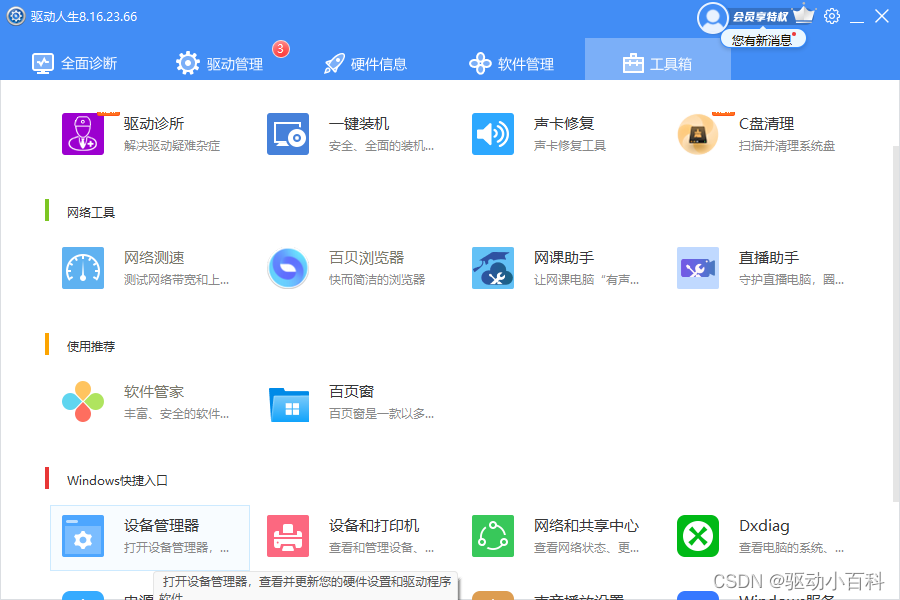
Task: Open the C盘清理 disk icon
Action: pyautogui.click(x=697, y=134)
